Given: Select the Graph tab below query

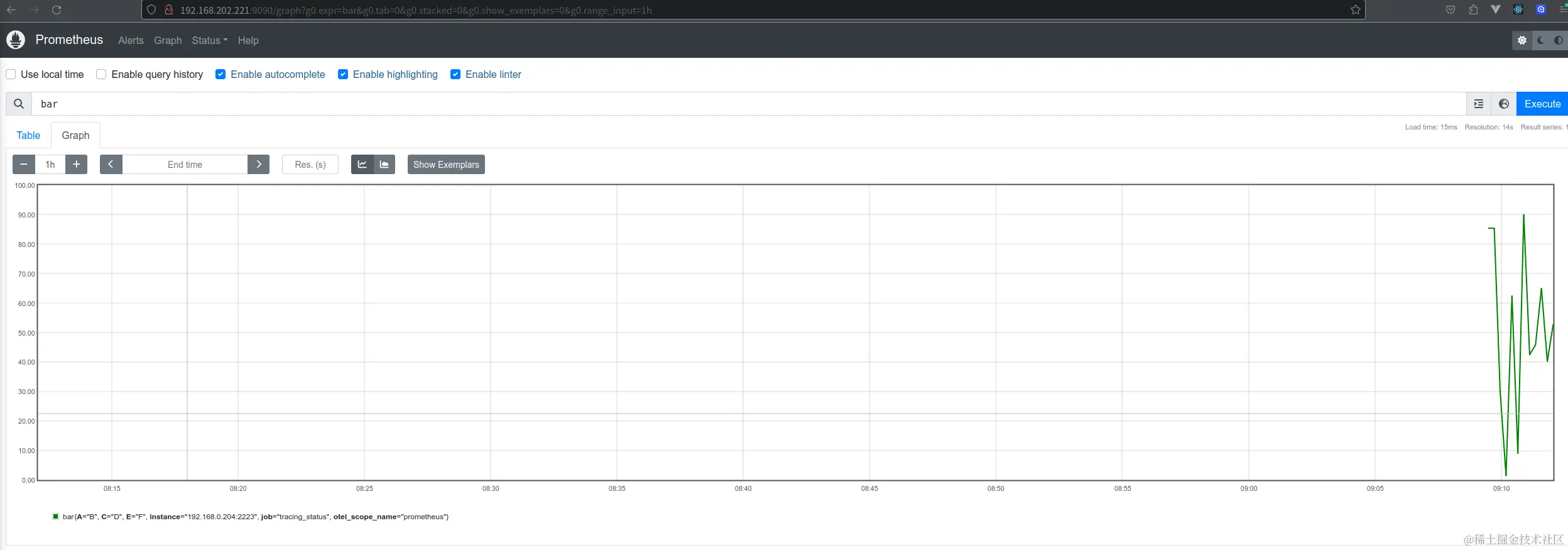Looking at the screenshot, I should coord(75,135).
